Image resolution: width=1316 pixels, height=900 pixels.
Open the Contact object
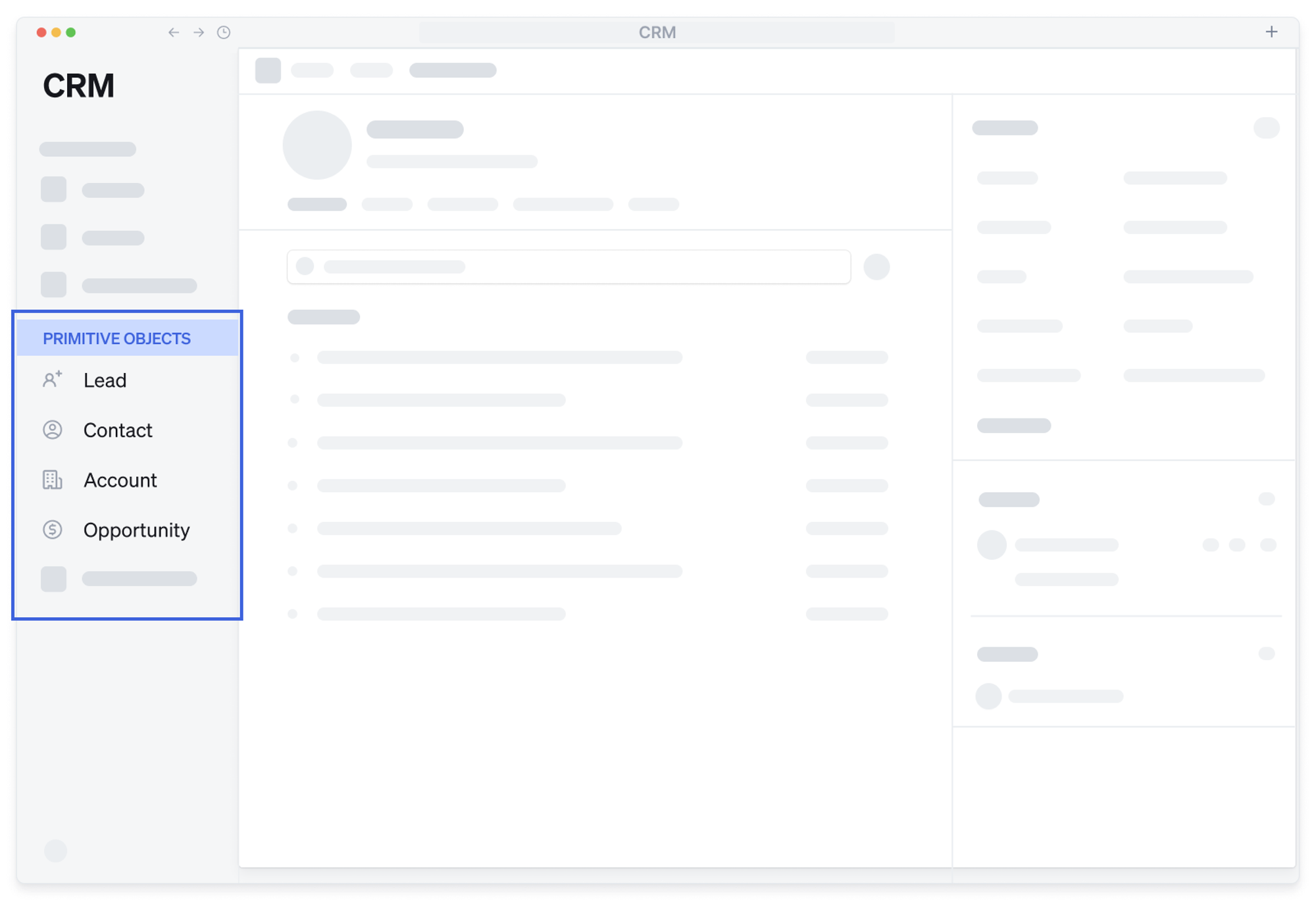[118, 430]
